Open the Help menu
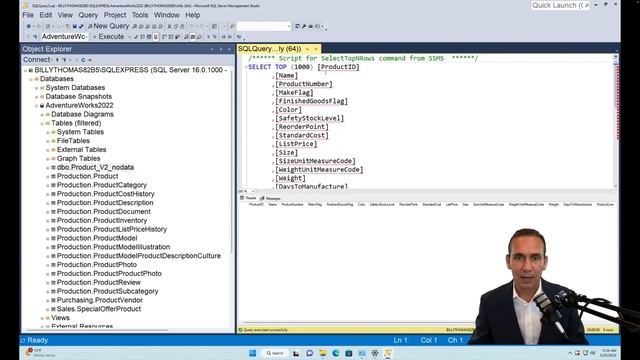Screen dimensions: 640x360 (x=193, y=15)
